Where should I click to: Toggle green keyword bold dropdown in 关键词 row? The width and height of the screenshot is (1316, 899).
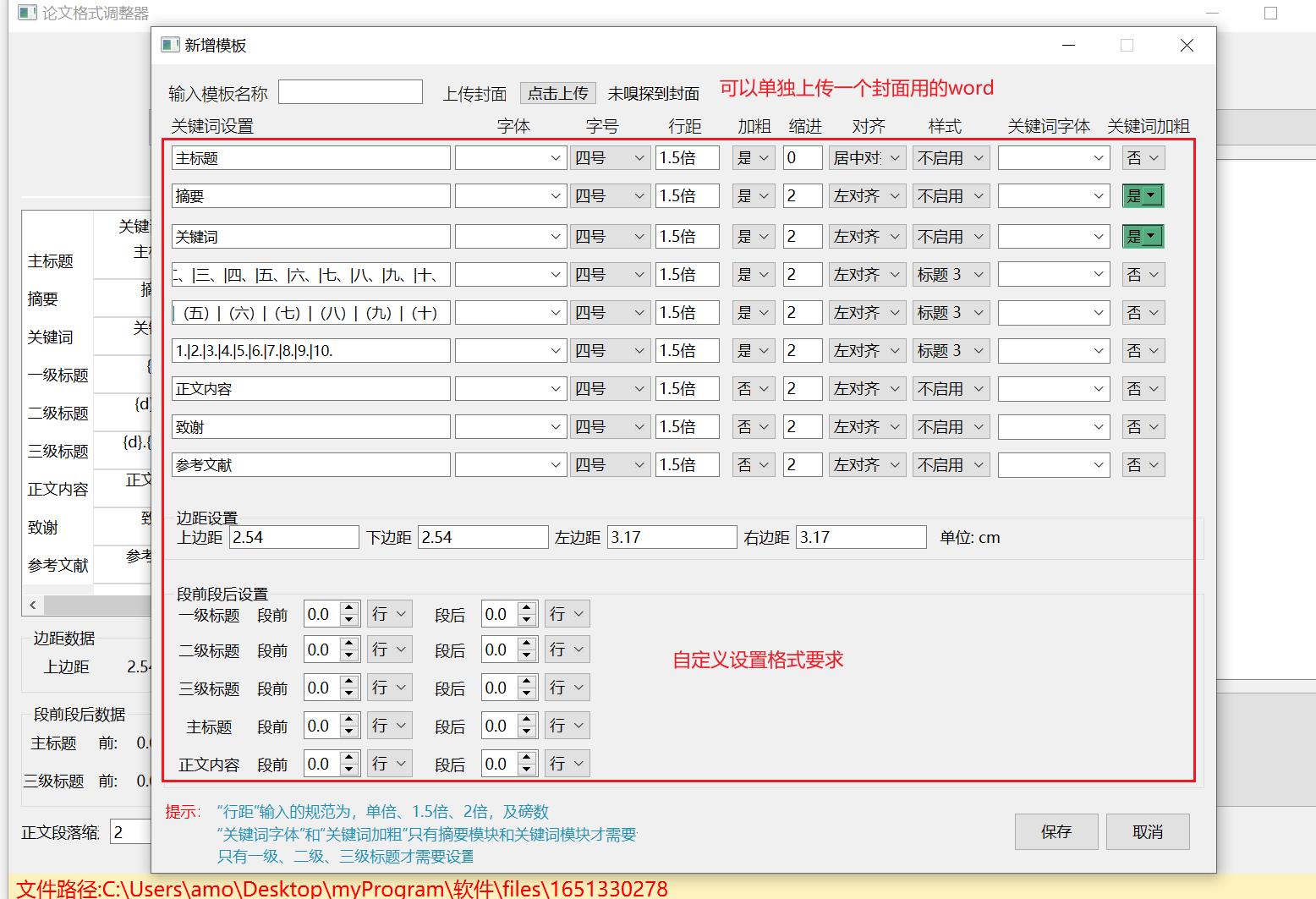[x=1143, y=237]
